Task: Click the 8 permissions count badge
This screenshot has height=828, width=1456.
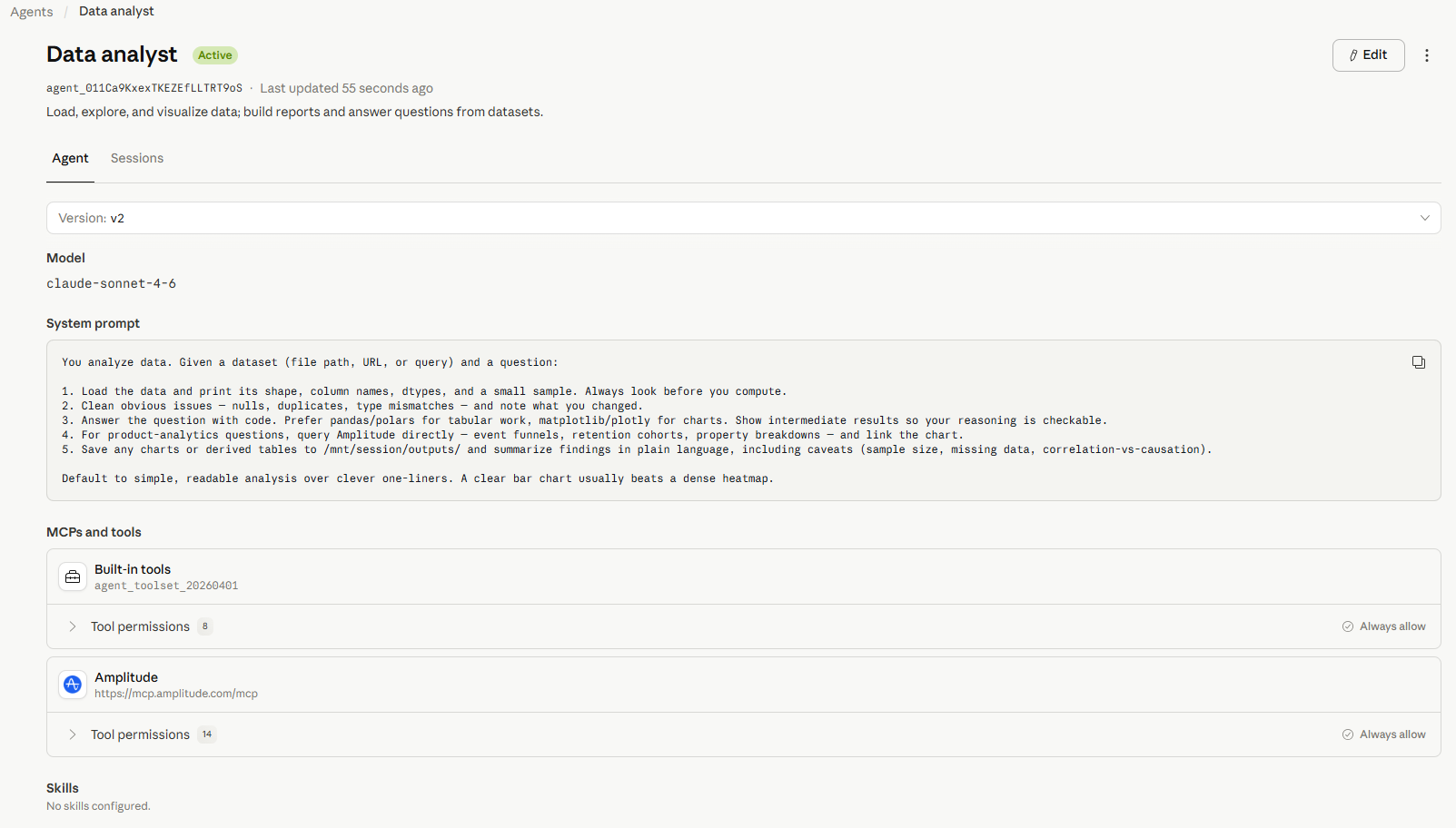Action: pos(205,626)
